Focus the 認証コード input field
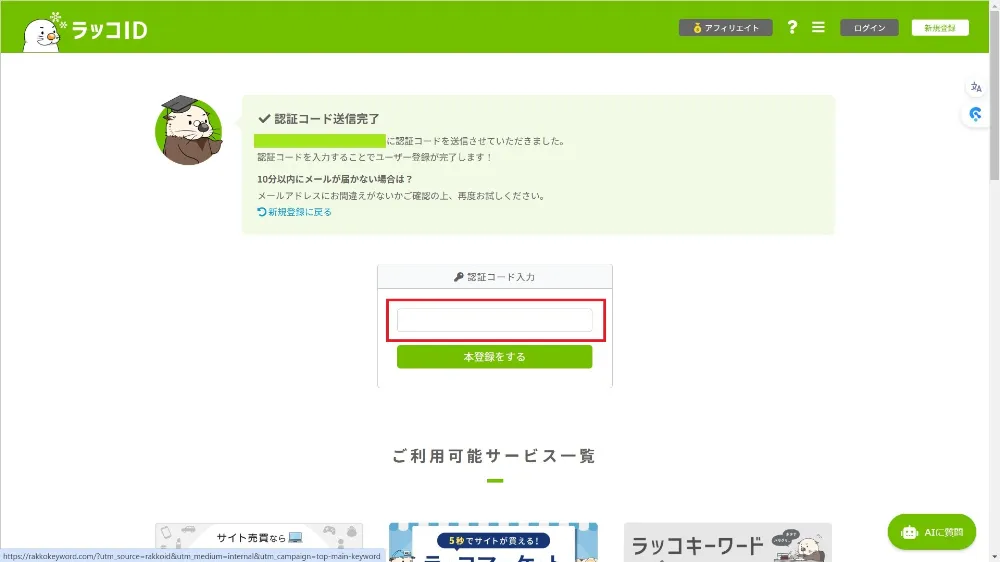The width and height of the screenshot is (1000, 562). (x=494, y=320)
